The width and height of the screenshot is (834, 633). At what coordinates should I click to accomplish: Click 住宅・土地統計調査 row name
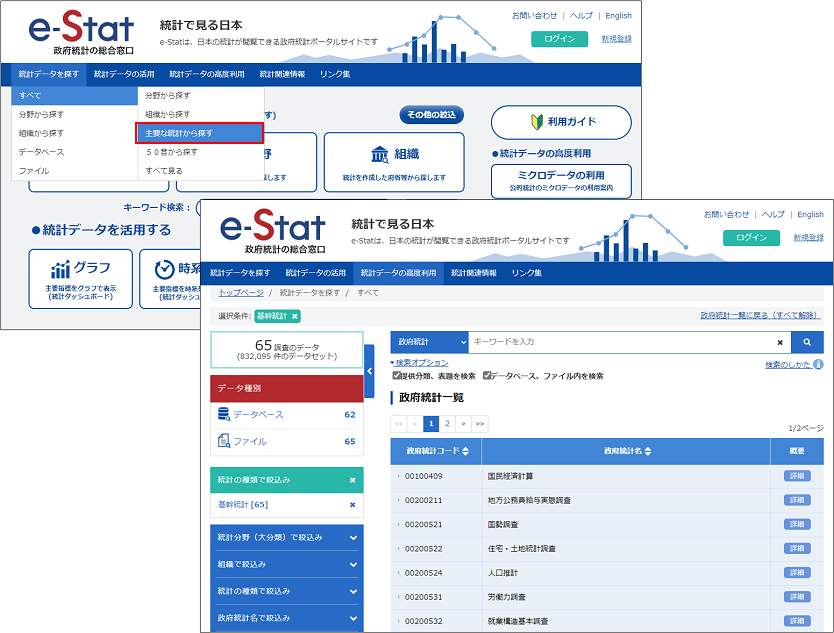pos(522,549)
